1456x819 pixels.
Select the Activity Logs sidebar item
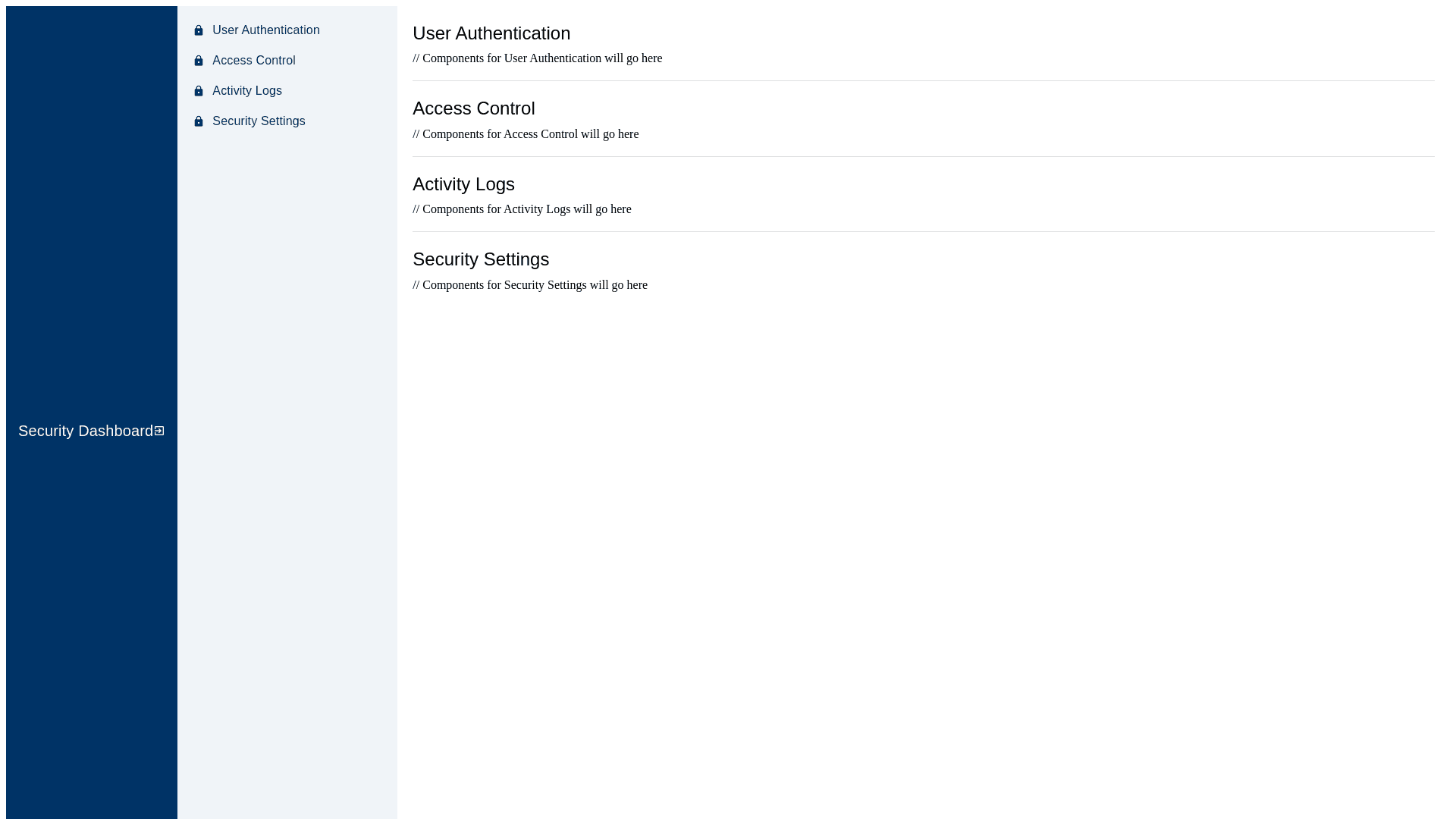click(246, 91)
